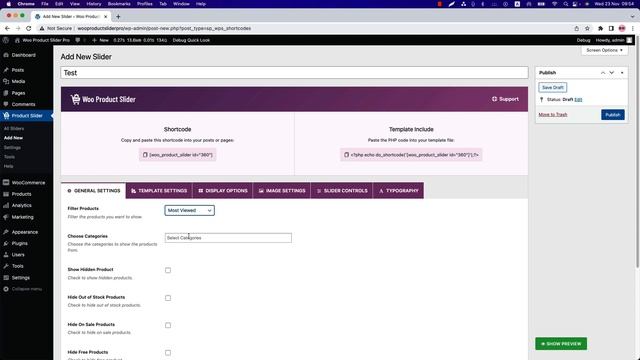Open All Sliders submenu item

[14, 129]
